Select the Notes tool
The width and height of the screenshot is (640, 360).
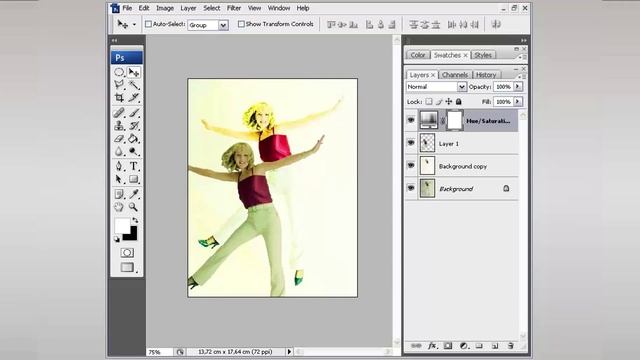(x=119, y=194)
